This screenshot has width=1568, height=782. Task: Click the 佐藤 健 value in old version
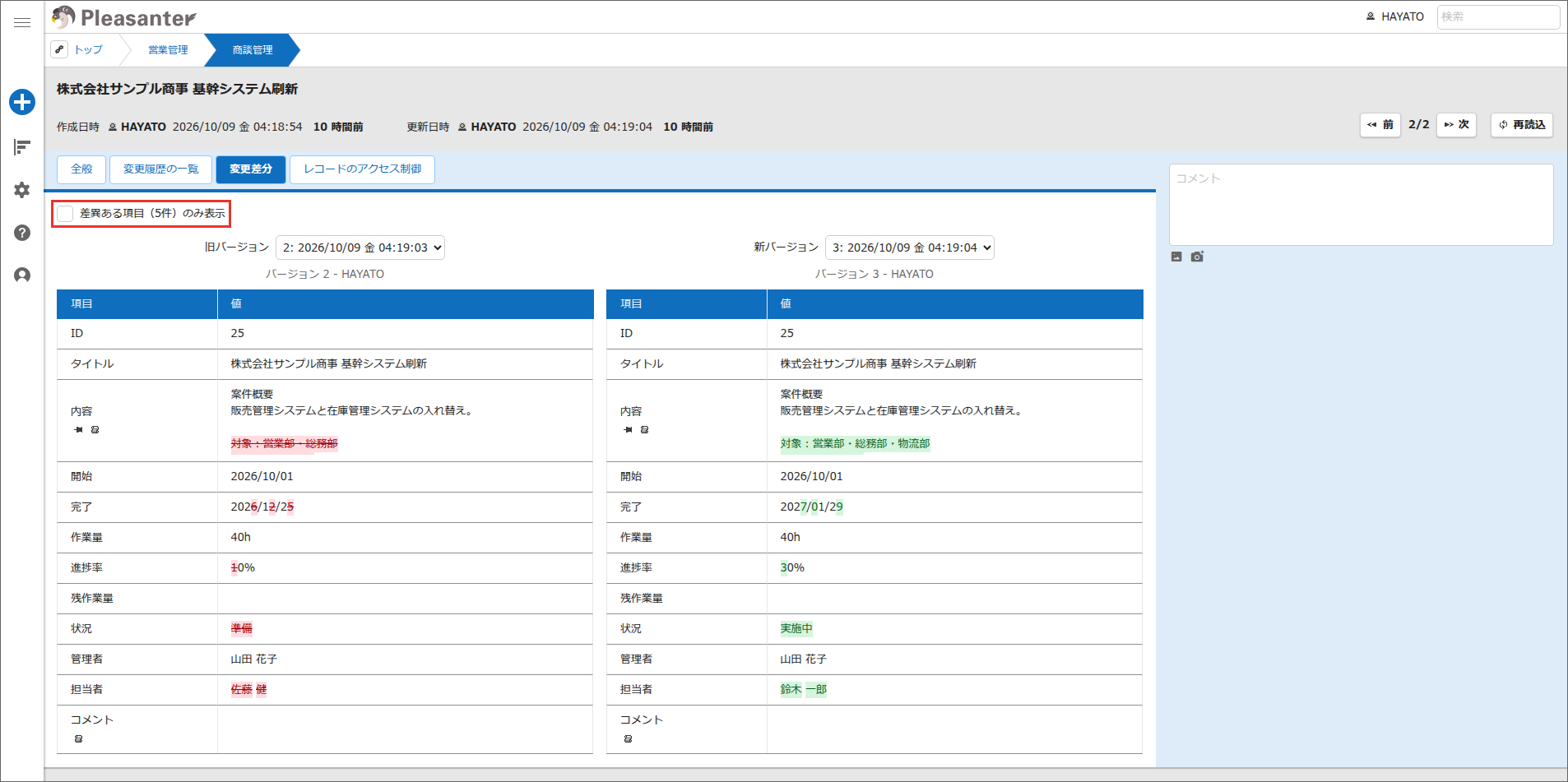(x=248, y=690)
